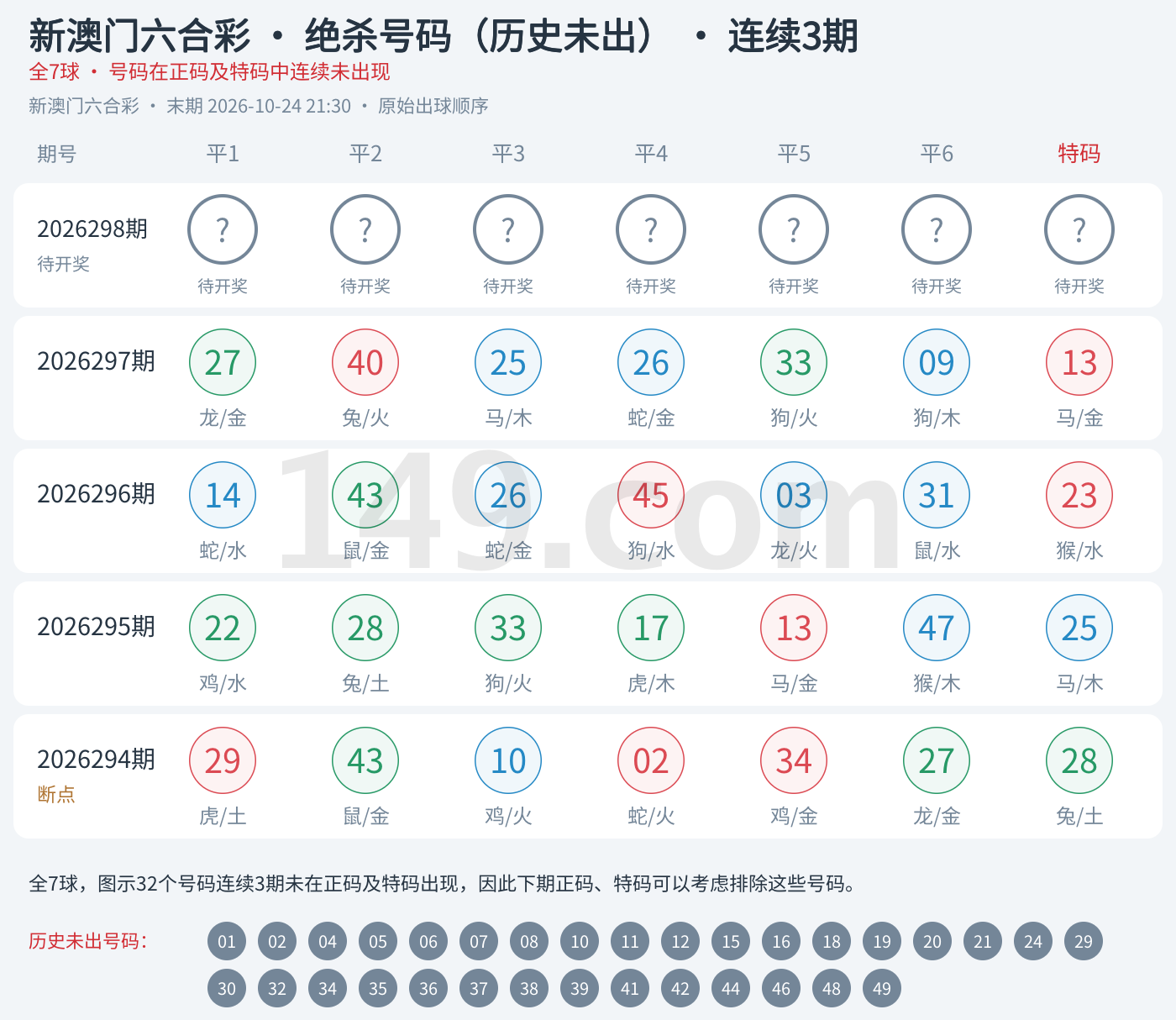Click the 兔/火 label under the 40 ball
Image resolution: width=1176 pixels, height=1020 pixels.
365,418
